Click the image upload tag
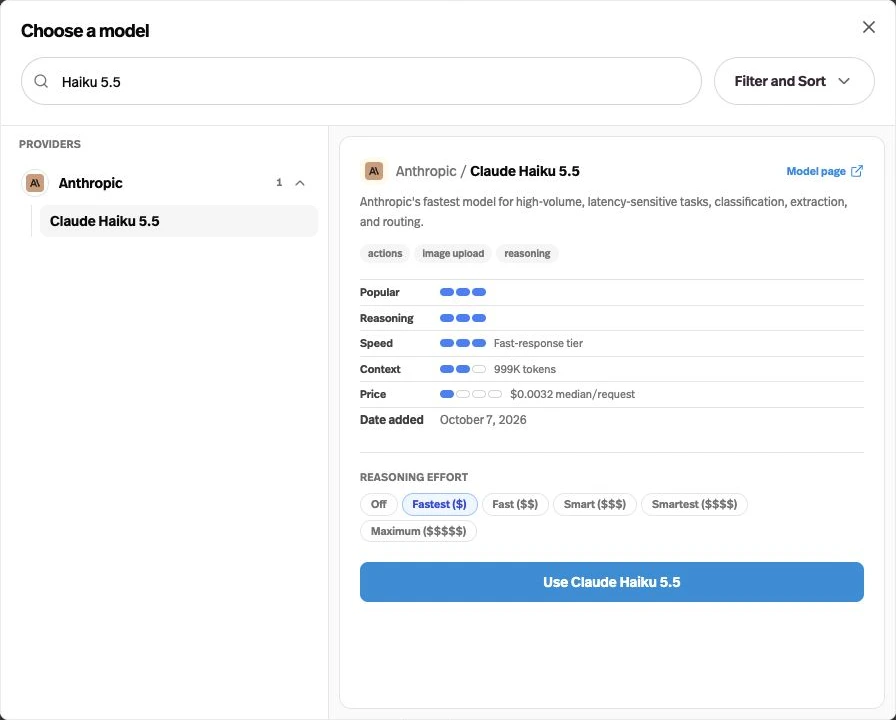896x720 pixels. [453, 253]
